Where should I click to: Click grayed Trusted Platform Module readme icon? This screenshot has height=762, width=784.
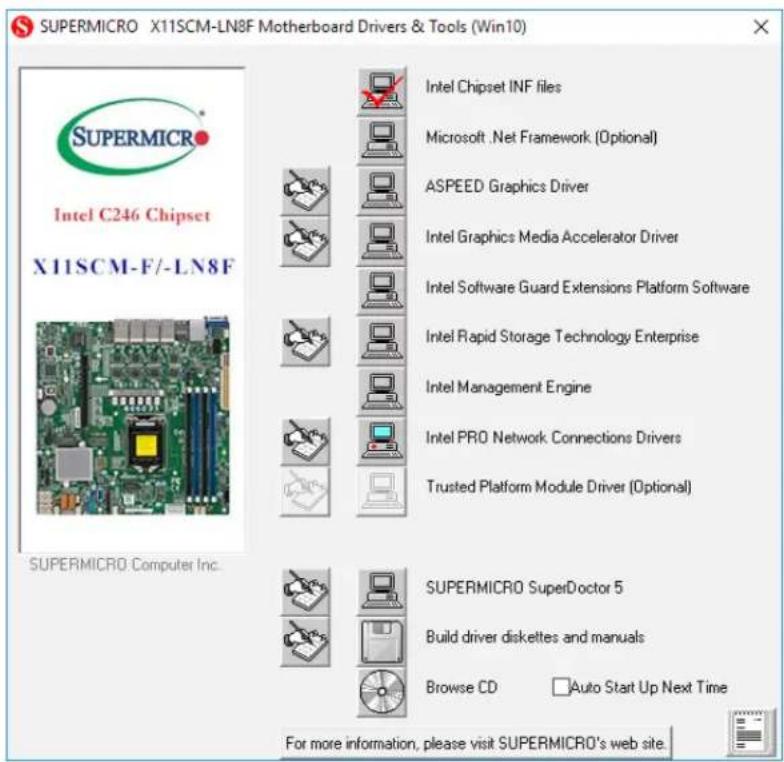coord(305,492)
